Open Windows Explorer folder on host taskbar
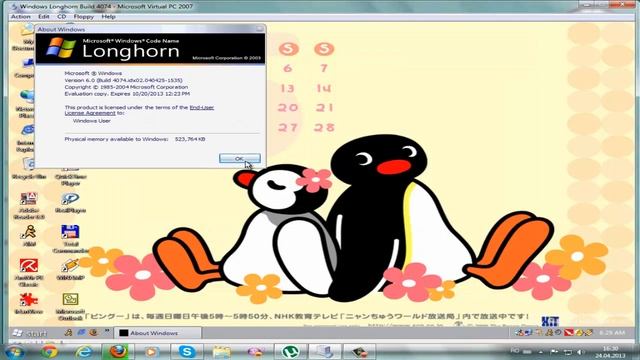 (x=221, y=351)
